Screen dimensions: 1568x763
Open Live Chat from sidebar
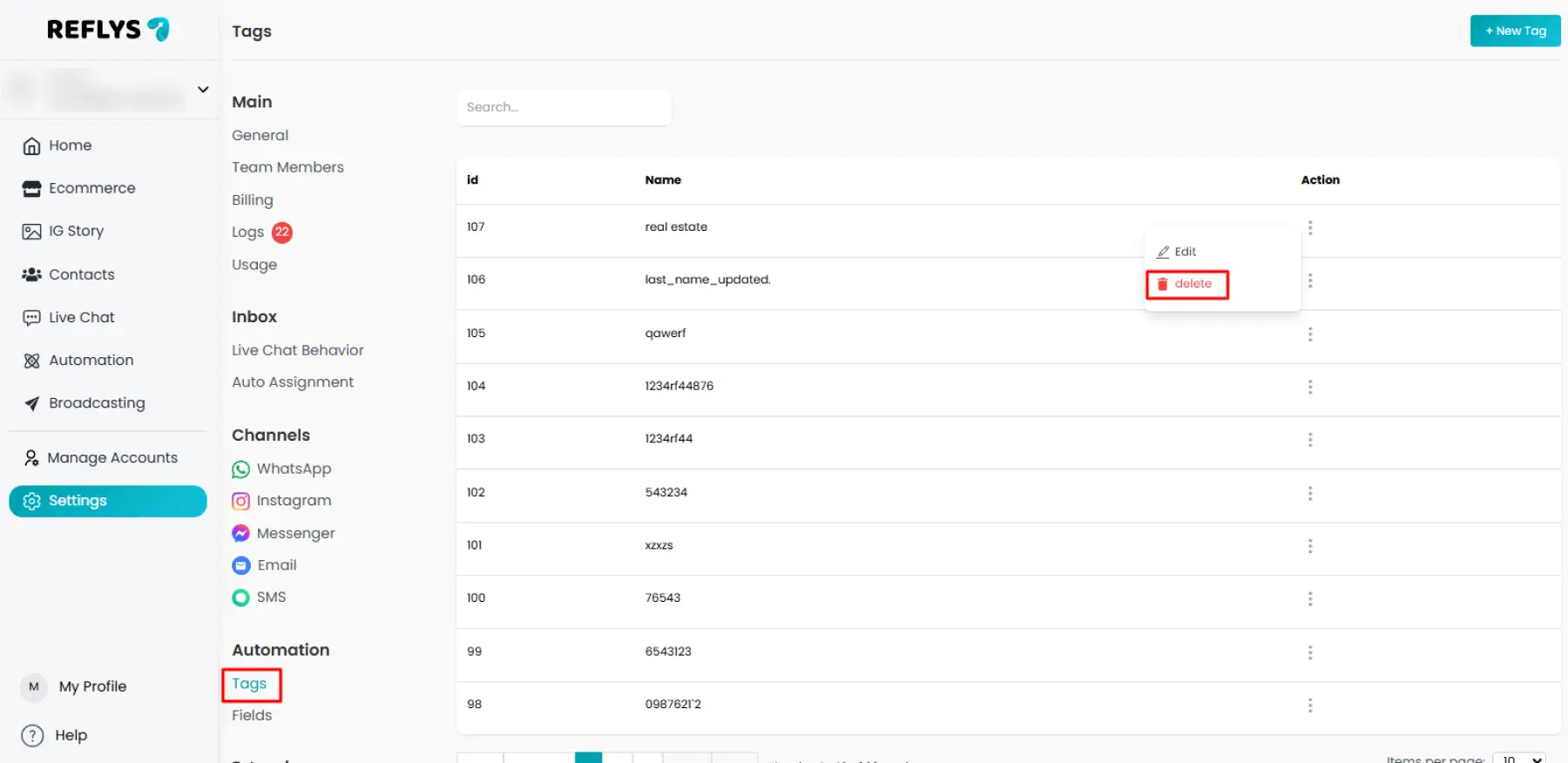coord(81,318)
